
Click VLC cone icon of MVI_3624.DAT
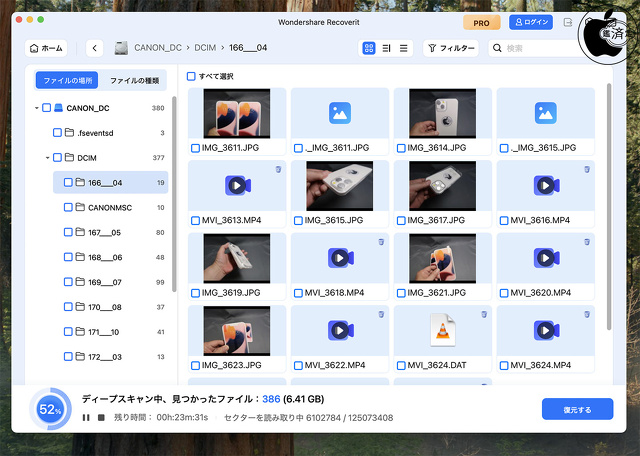(x=443, y=330)
